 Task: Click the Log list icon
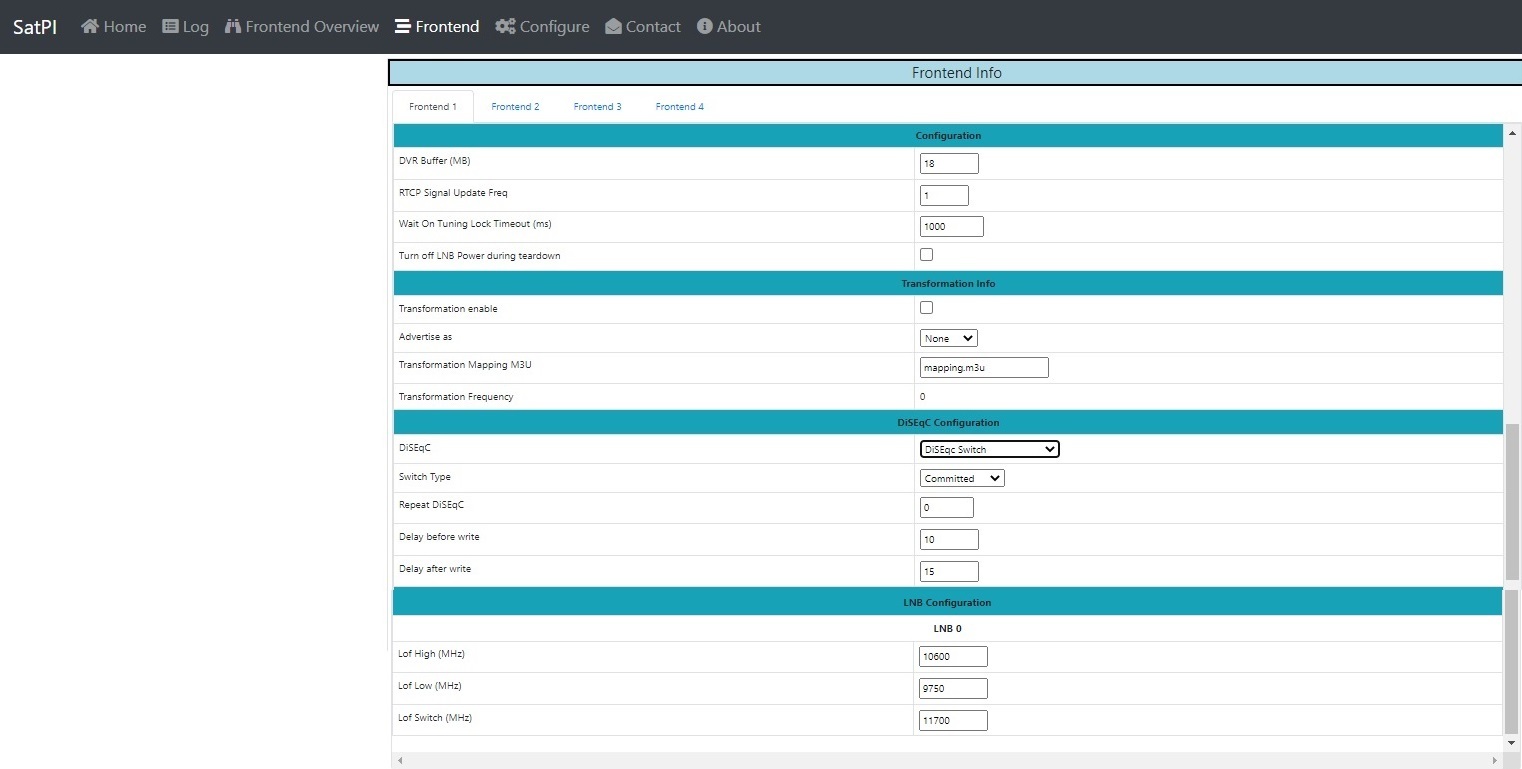tap(170, 26)
